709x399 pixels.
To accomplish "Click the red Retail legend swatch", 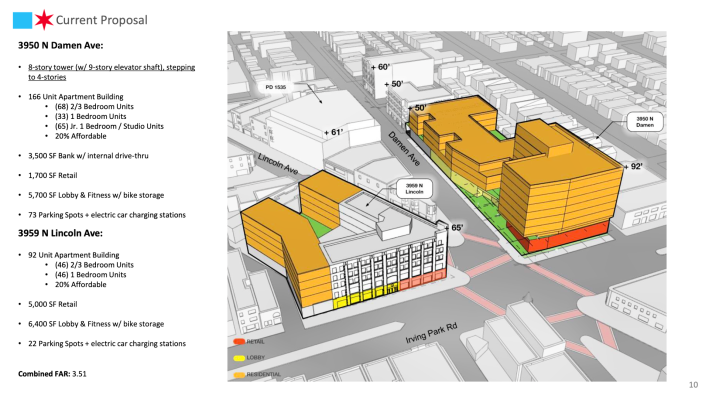I will [239, 342].
